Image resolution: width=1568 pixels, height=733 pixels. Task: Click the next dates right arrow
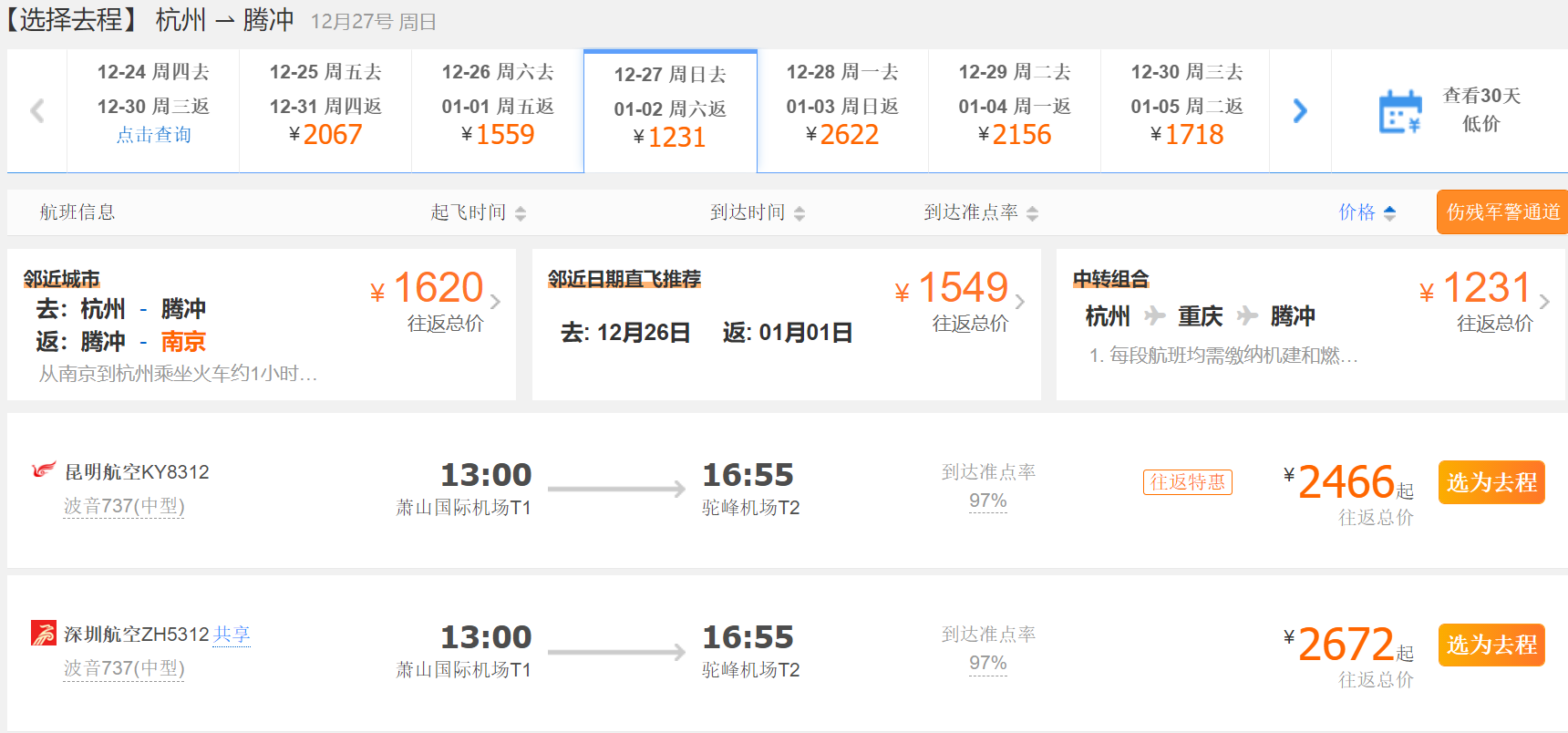point(1300,111)
